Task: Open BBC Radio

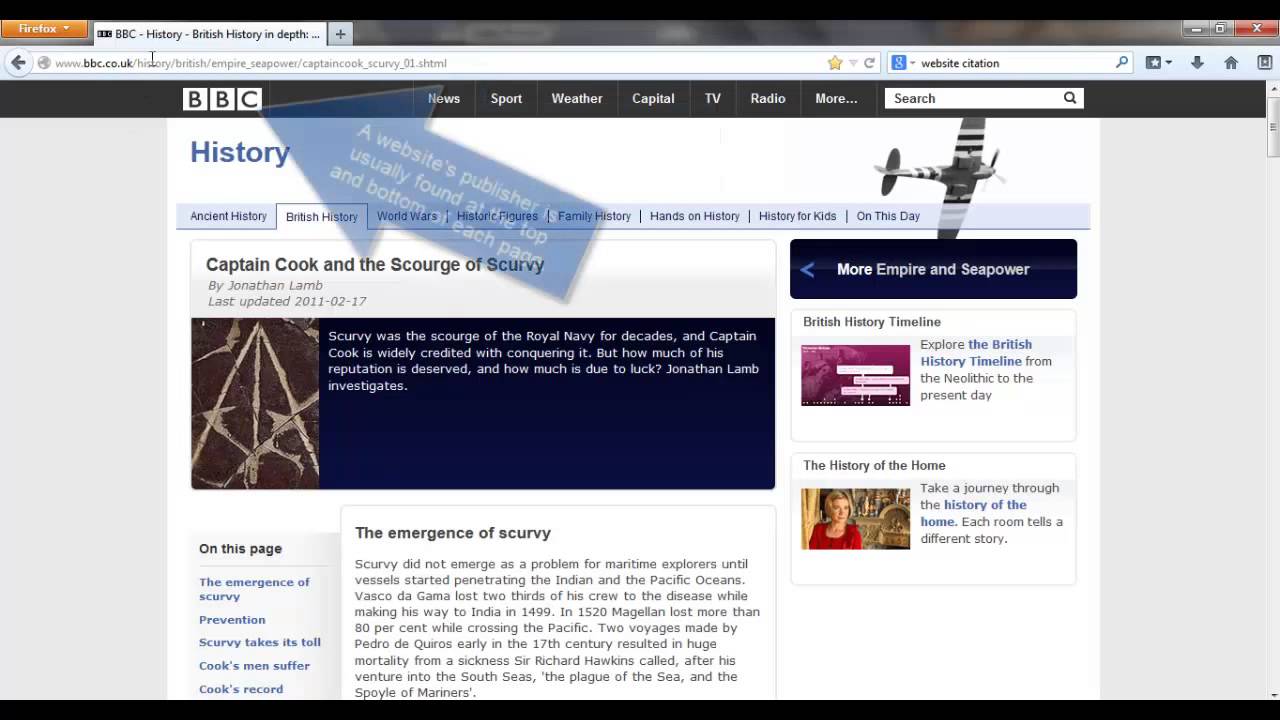Action: 768,99
